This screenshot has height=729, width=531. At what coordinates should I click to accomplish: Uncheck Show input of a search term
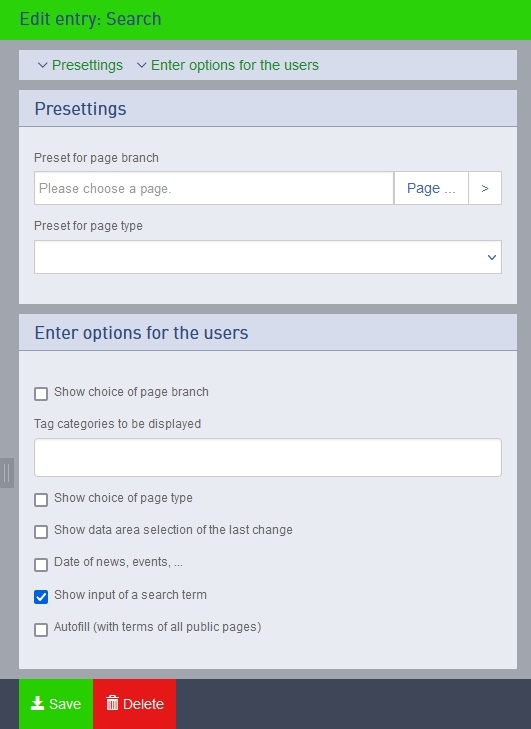click(x=41, y=596)
